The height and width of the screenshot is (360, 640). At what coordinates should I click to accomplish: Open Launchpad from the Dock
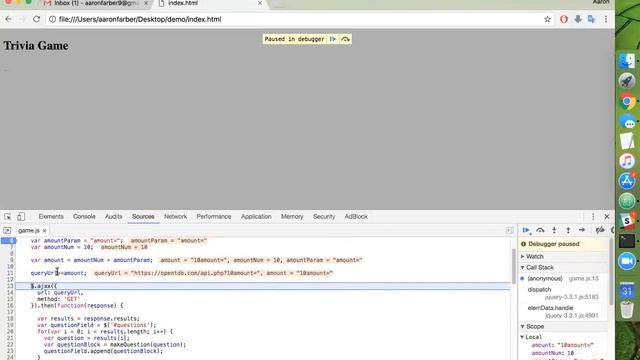(x=627, y=81)
